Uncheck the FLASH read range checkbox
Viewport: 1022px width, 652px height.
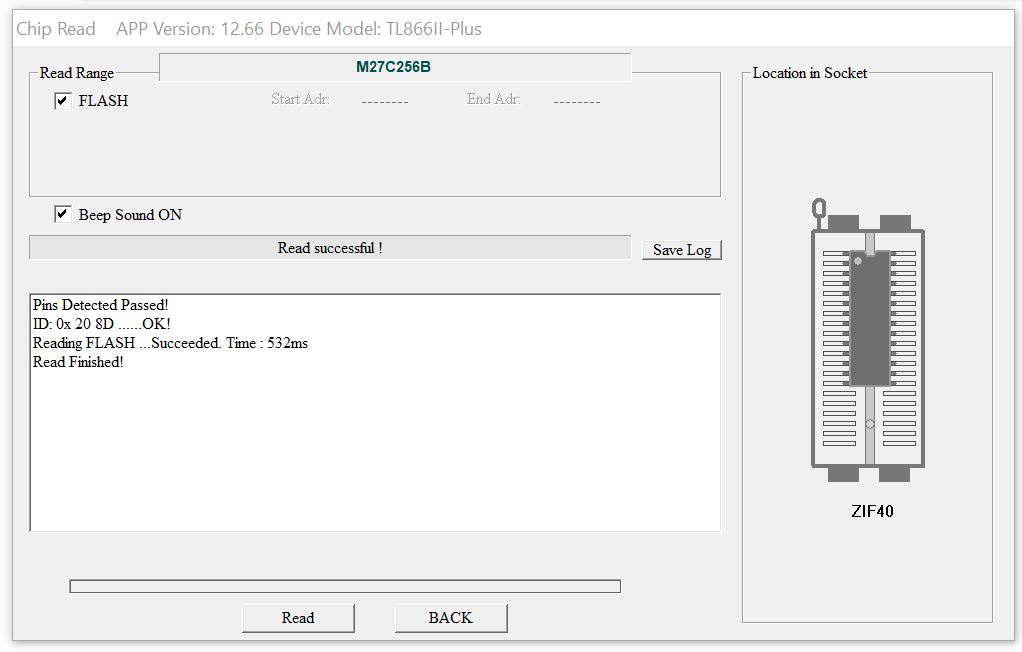click(63, 101)
